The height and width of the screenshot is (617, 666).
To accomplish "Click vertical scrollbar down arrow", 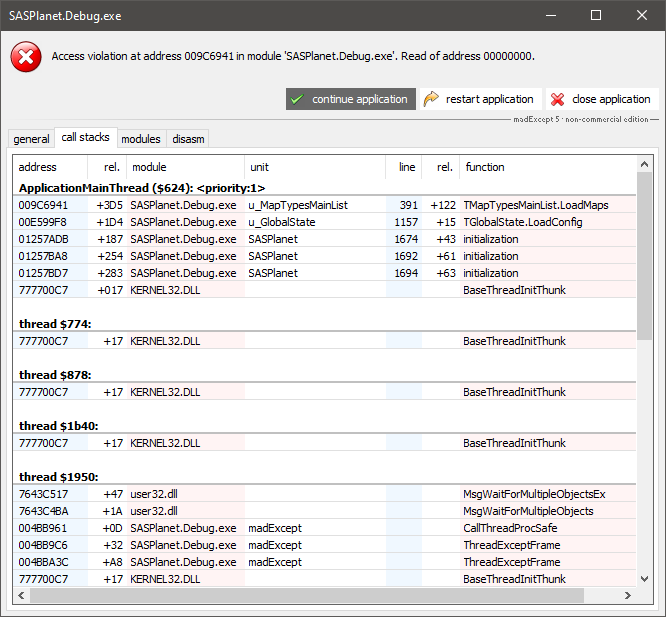I will [644, 579].
